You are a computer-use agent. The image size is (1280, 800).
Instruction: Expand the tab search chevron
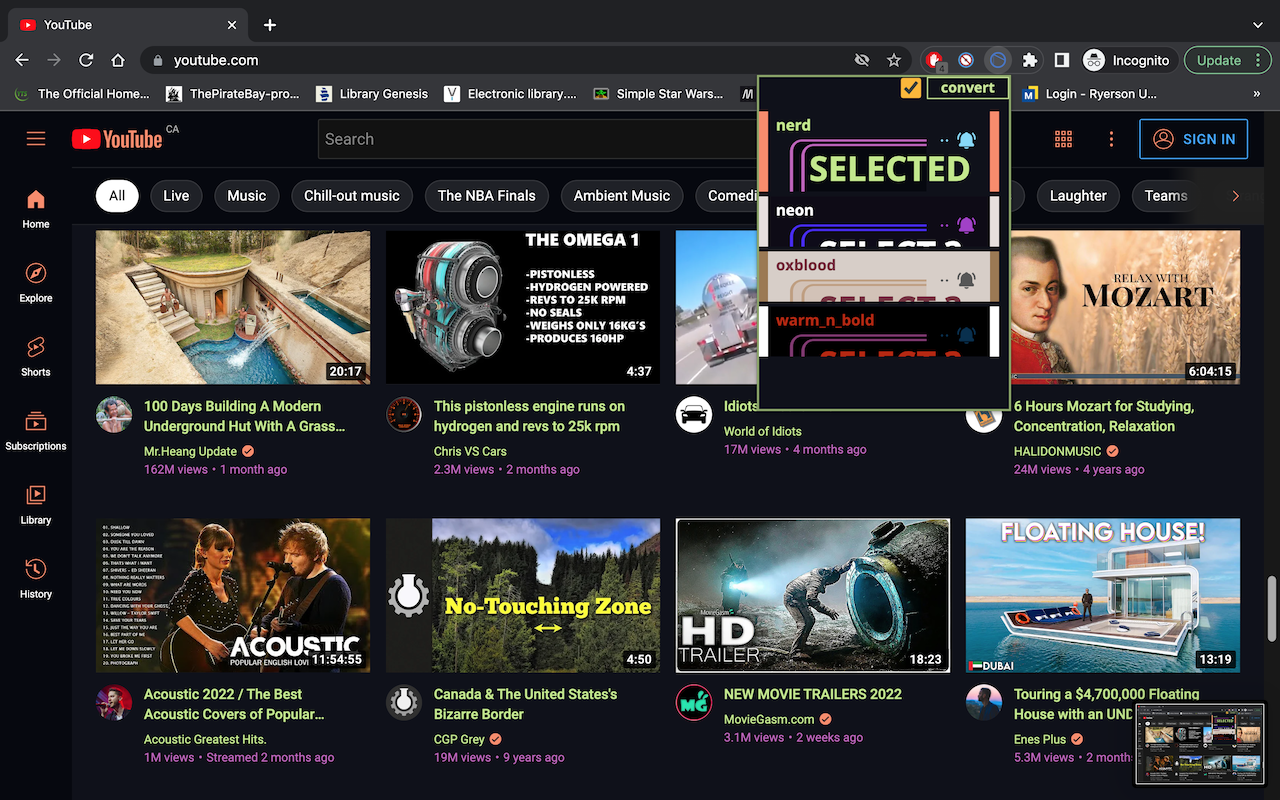tap(1257, 25)
